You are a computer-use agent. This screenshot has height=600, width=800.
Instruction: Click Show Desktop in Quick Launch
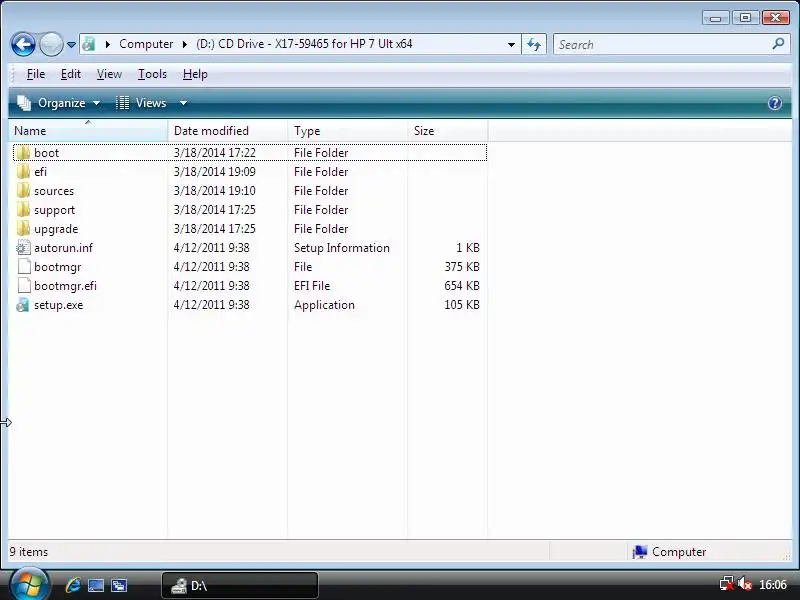click(x=96, y=585)
